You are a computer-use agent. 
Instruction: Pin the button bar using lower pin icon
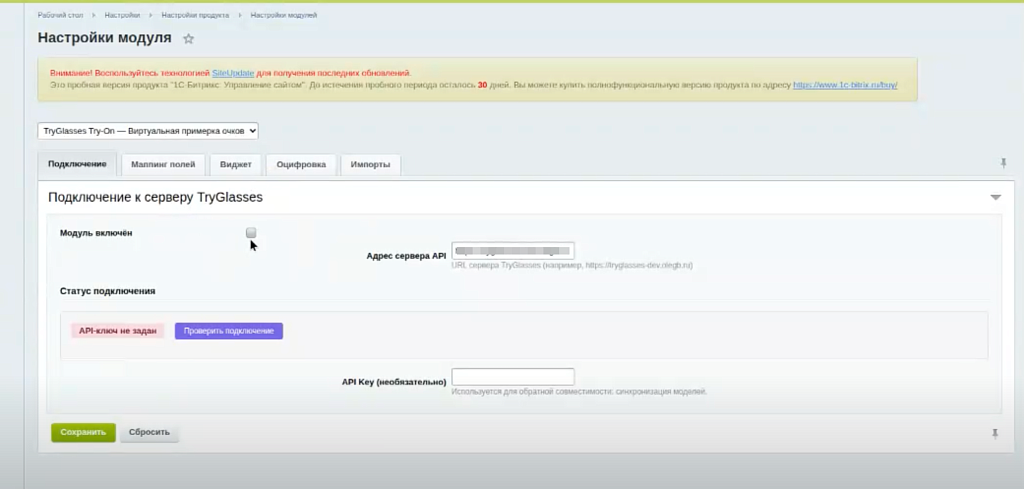pyautogui.click(x=995, y=434)
